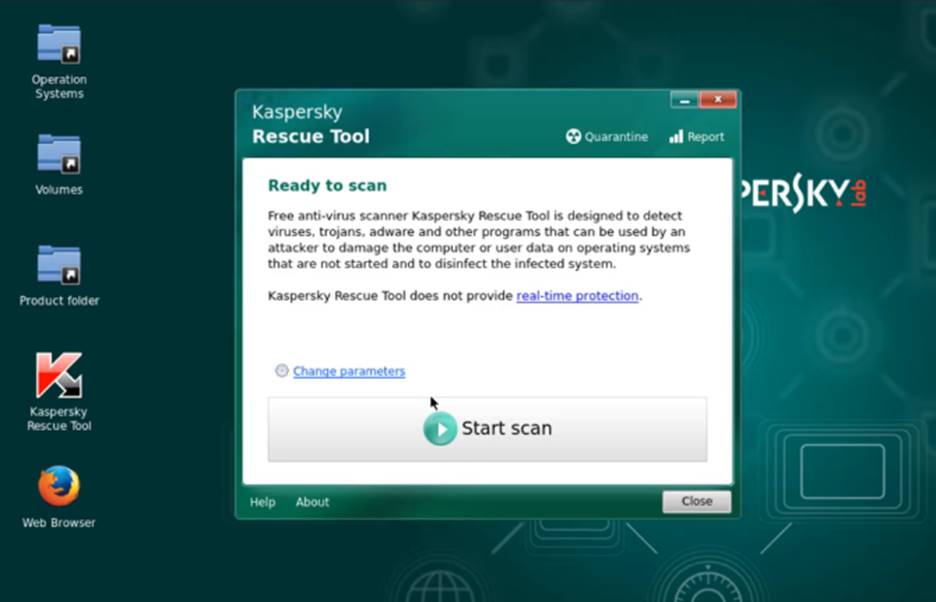
Task: Follow the real-time protection hyperlink
Action: [577, 296]
